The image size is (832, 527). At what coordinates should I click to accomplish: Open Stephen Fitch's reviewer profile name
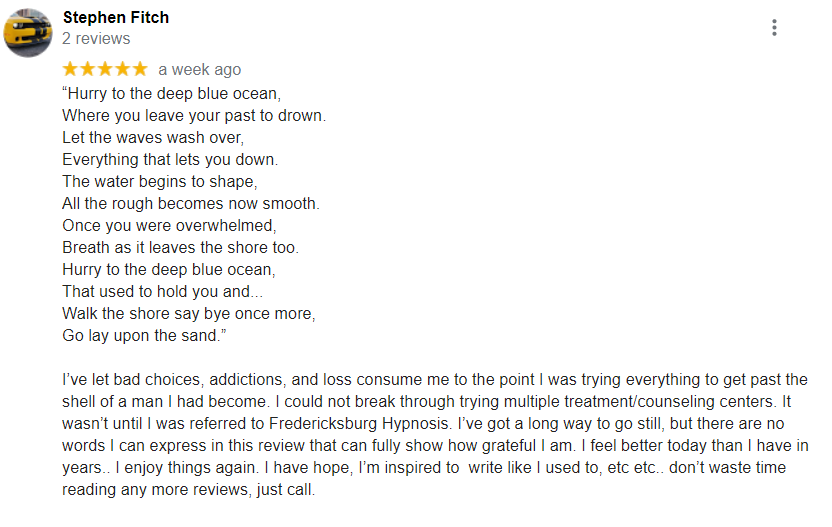(116, 18)
